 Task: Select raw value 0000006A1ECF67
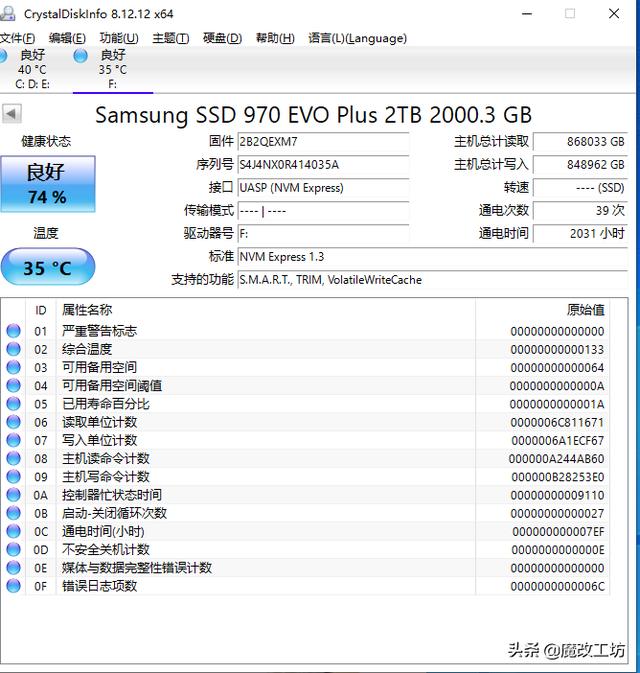pos(558,440)
